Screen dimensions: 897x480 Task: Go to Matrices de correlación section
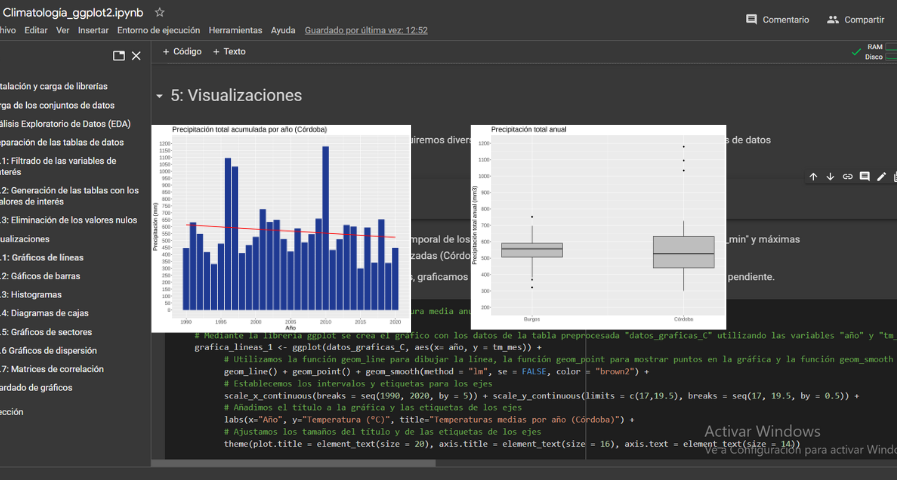click(x=52, y=369)
